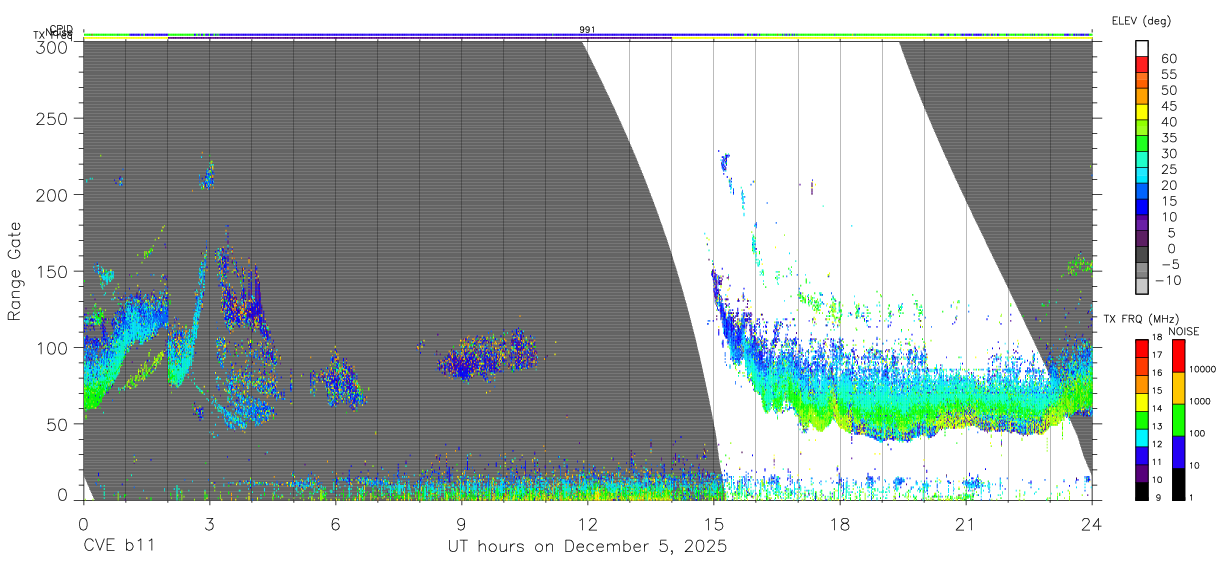Image resolution: width=1228 pixels, height=567 pixels.
Task: Select the red swatch in TX FRQ bar
Action: pos(1142,349)
